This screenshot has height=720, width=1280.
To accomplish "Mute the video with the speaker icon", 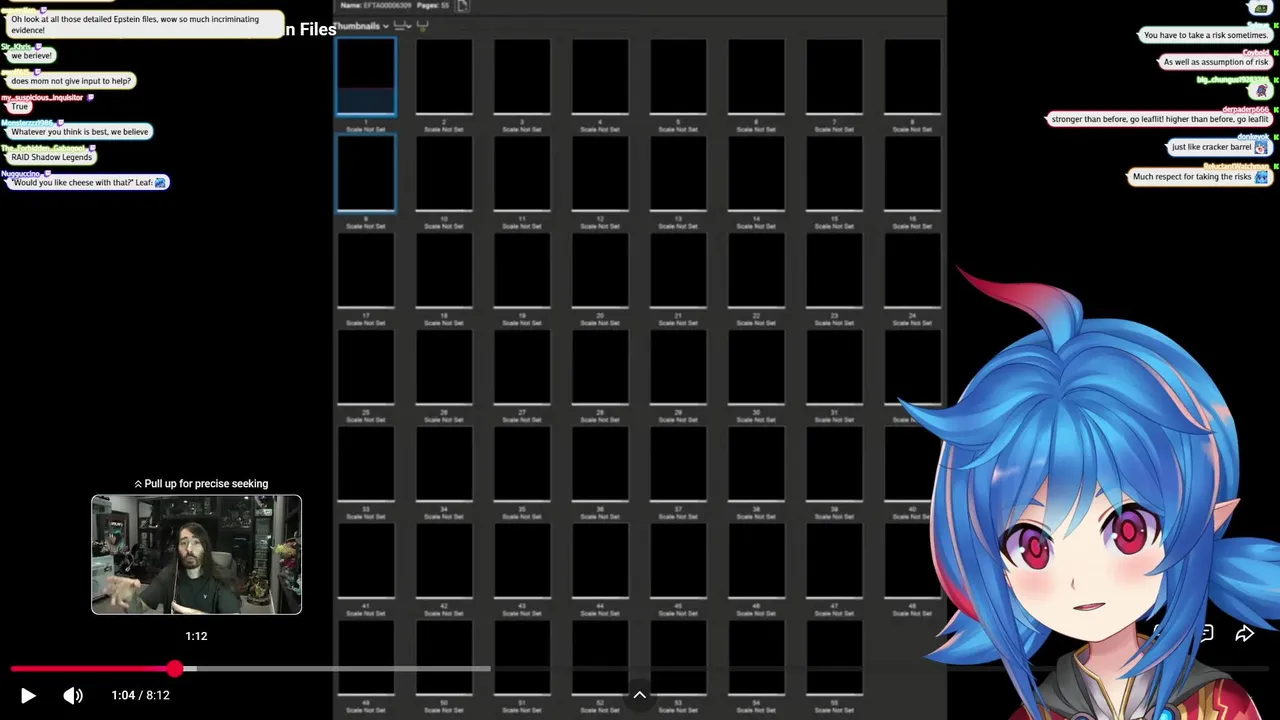I will tap(73, 695).
